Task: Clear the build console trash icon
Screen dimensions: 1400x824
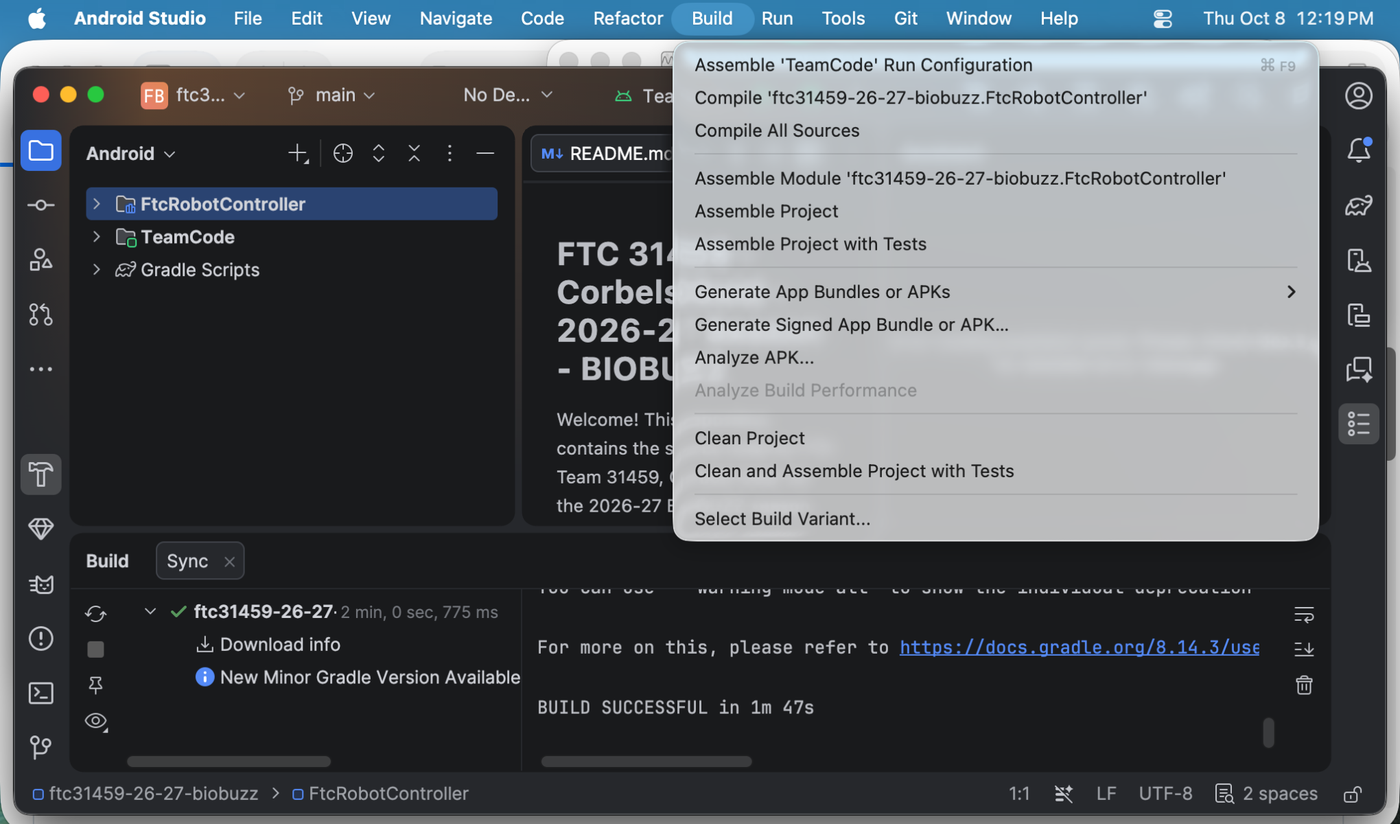Action: click(x=1304, y=685)
